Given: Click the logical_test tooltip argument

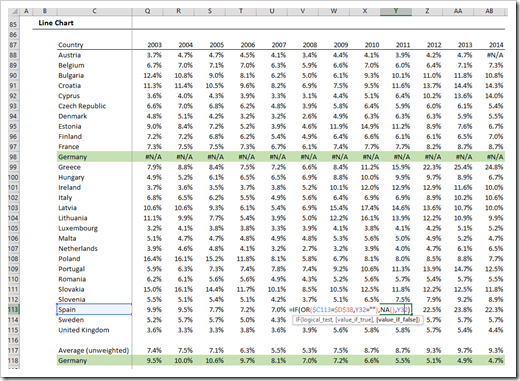Looking at the screenshot, I should 318,320.
